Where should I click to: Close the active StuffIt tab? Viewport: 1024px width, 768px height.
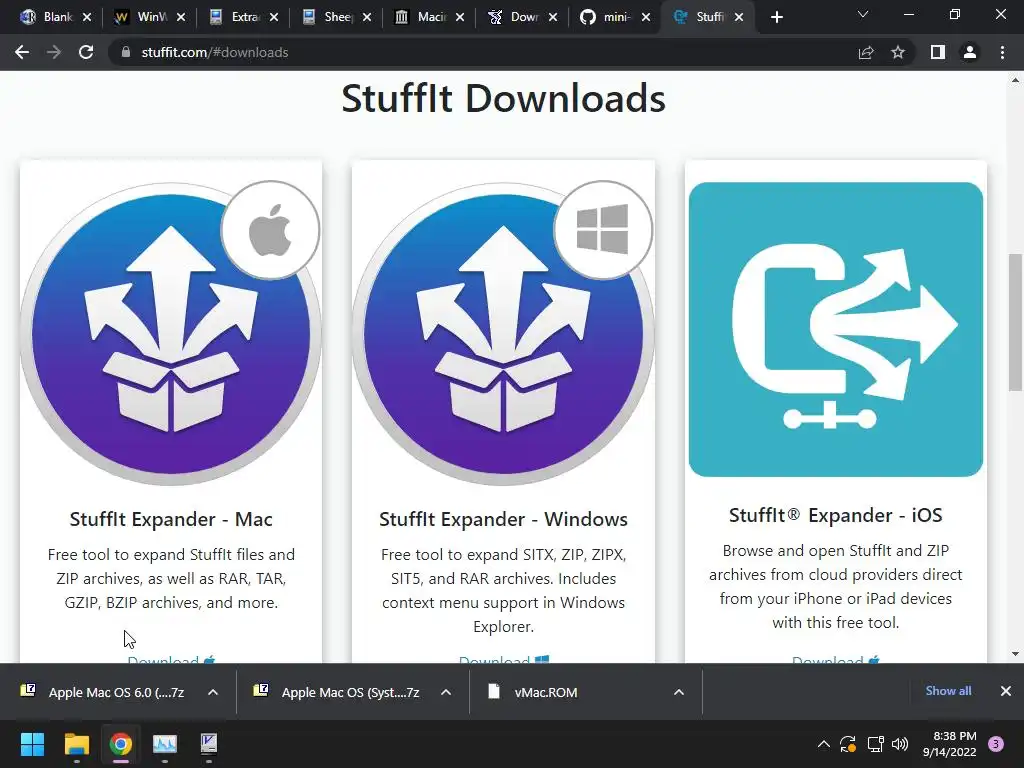pyautogui.click(x=739, y=17)
